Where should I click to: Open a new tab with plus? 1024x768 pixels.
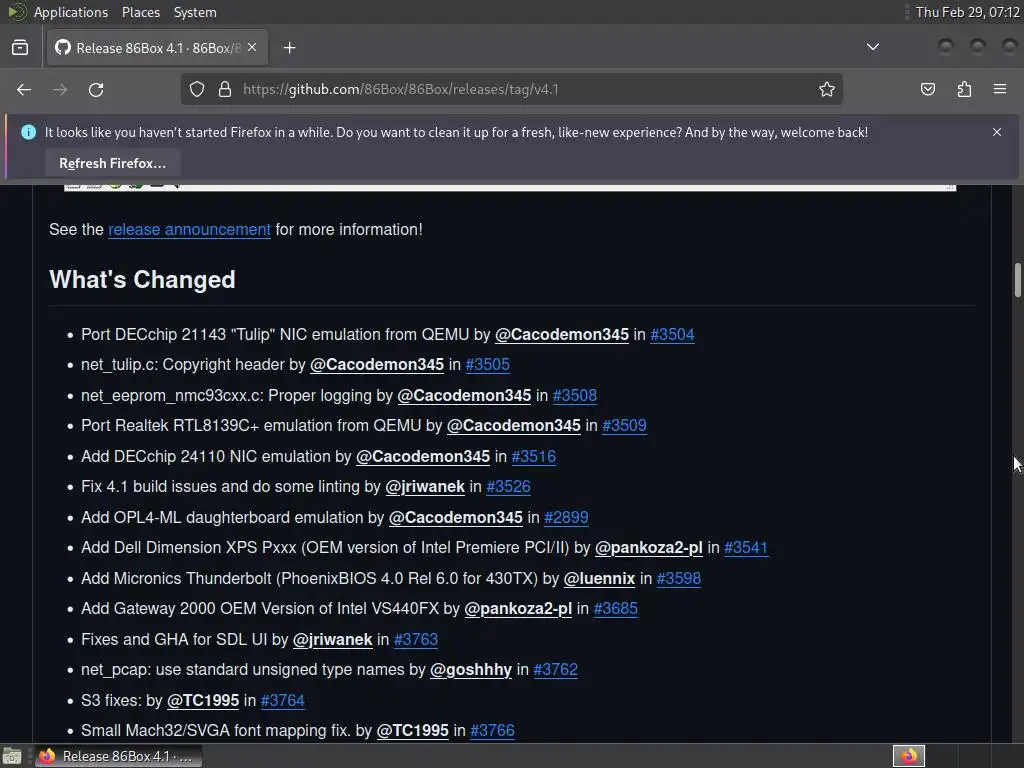click(x=290, y=48)
